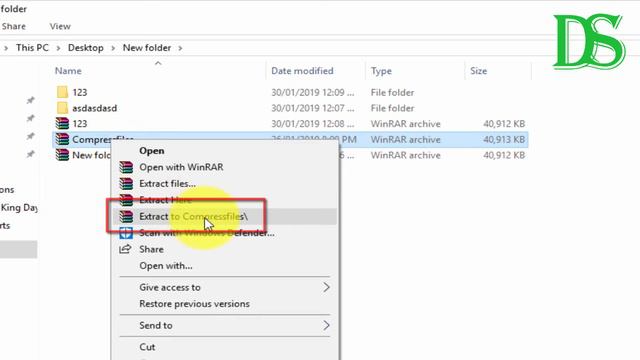The width and height of the screenshot is (640, 360).
Task: Click 40,913 KB size cell
Action: 504,140
